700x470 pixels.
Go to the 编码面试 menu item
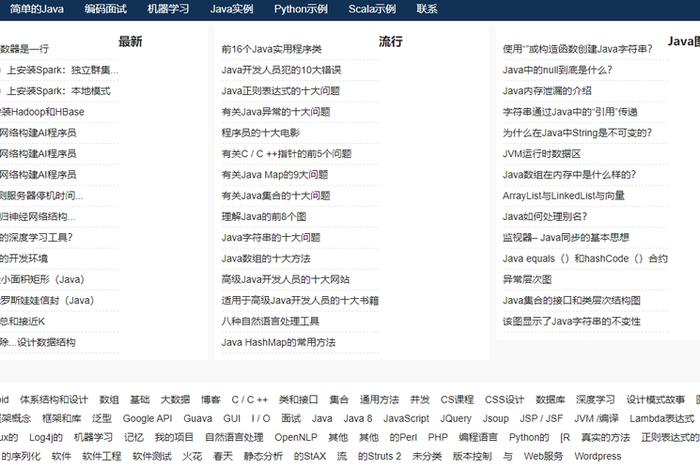coord(105,9)
